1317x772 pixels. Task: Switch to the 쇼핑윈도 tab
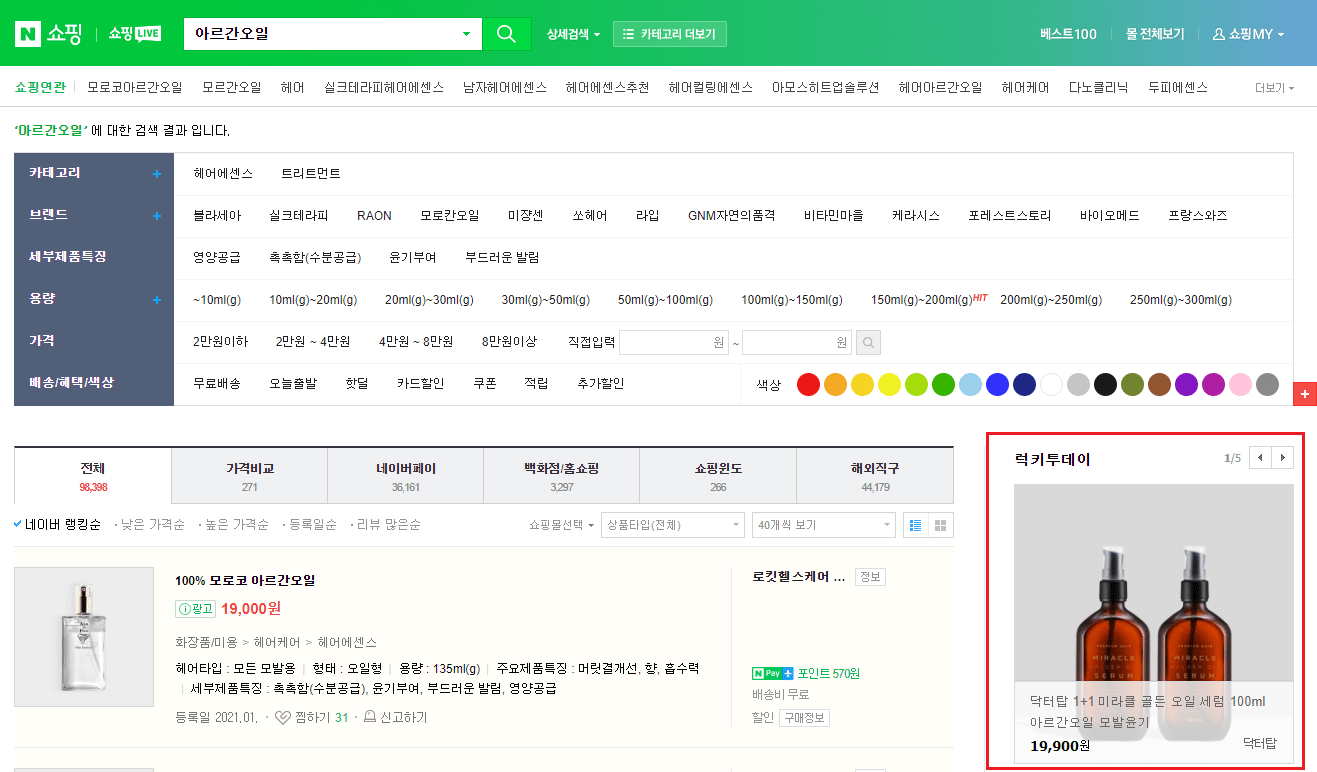click(718, 475)
